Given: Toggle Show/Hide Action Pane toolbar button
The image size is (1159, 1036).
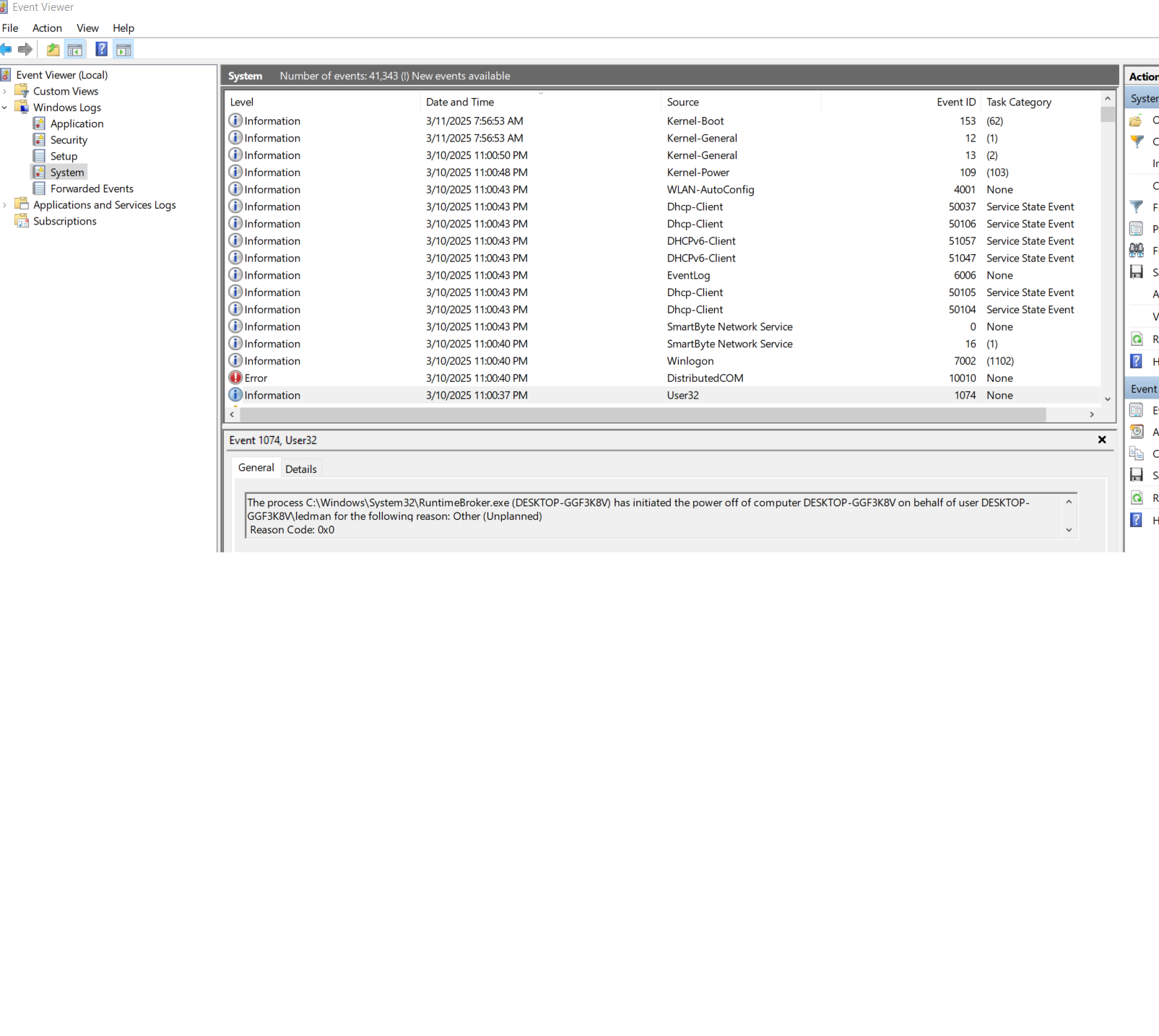Looking at the screenshot, I should click(123, 49).
